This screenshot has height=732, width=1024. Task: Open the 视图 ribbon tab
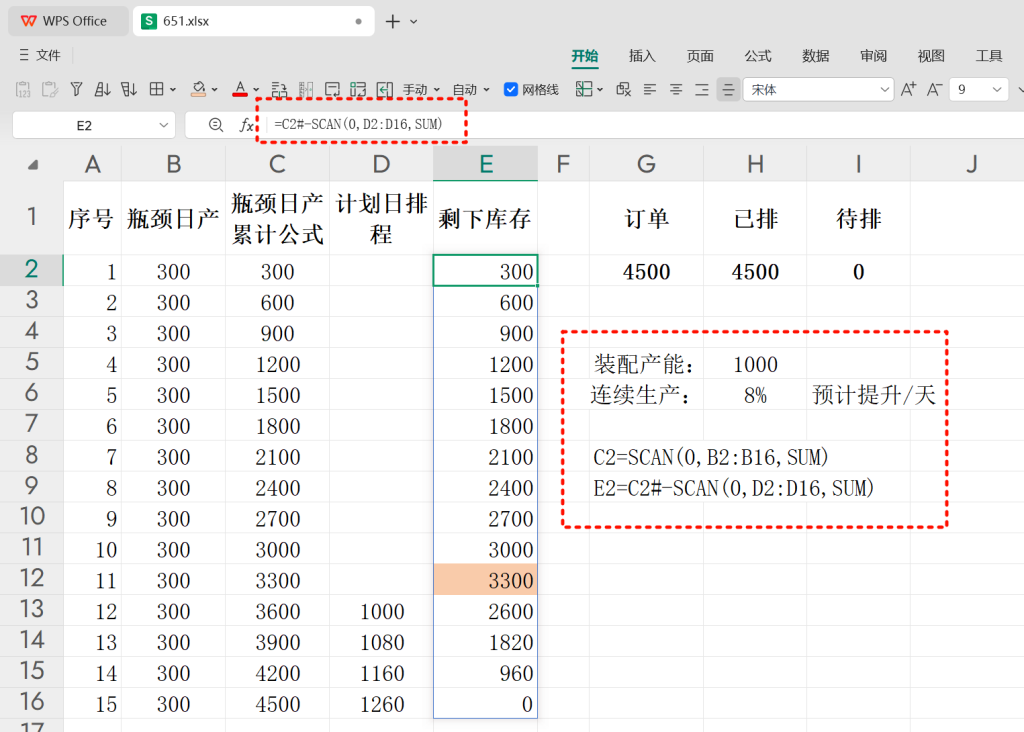(931, 56)
